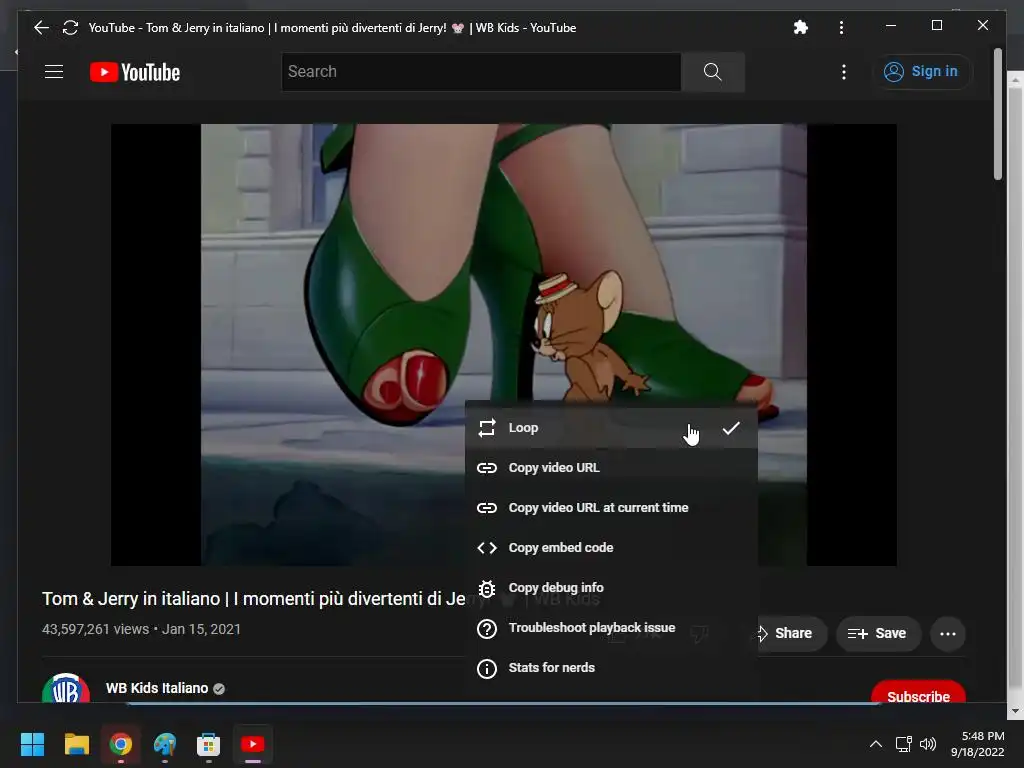This screenshot has height=768, width=1024.
Task: Click the Save to playlist button
Action: tap(878, 633)
